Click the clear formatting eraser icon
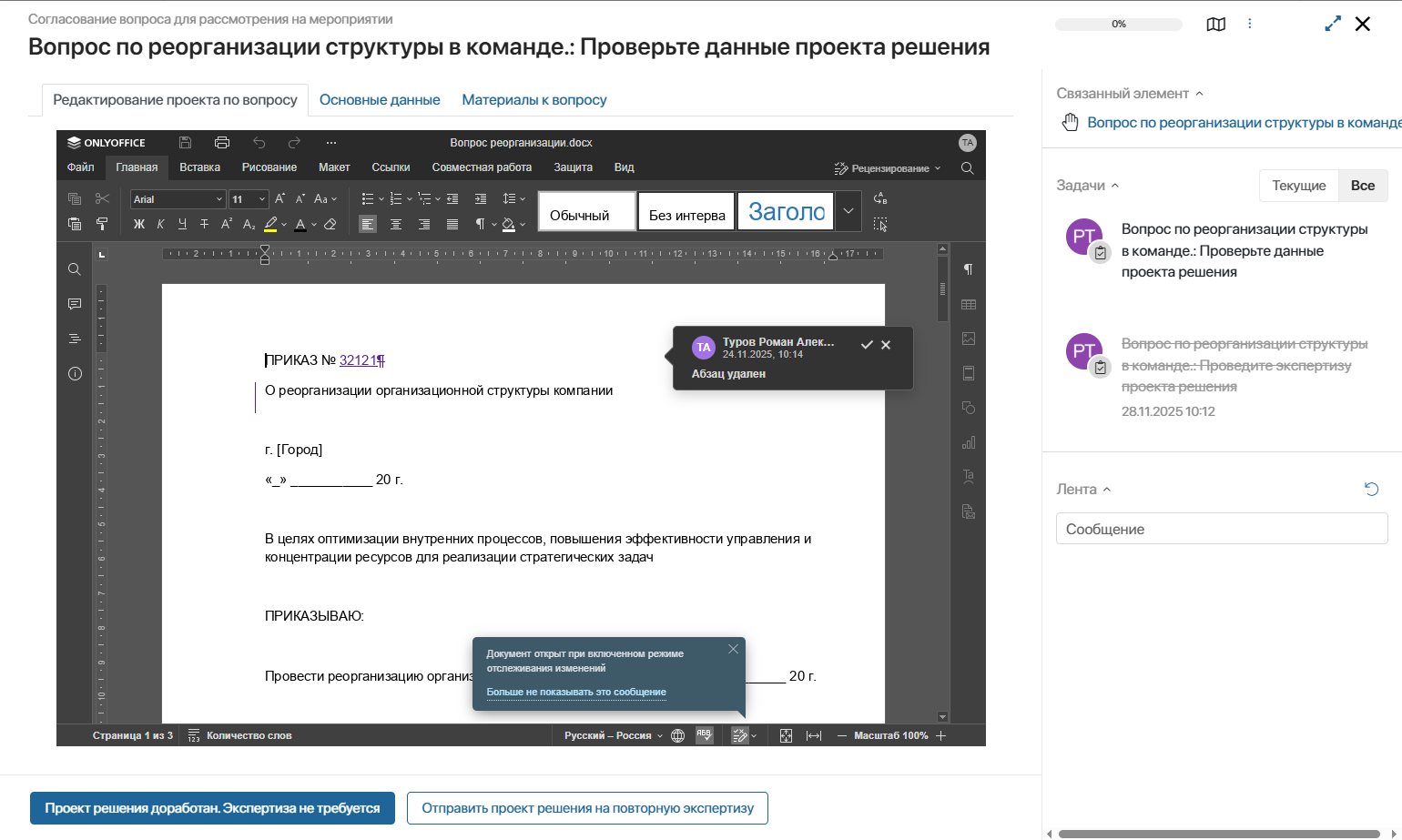The width and height of the screenshot is (1402, 840). click(330, 224)
